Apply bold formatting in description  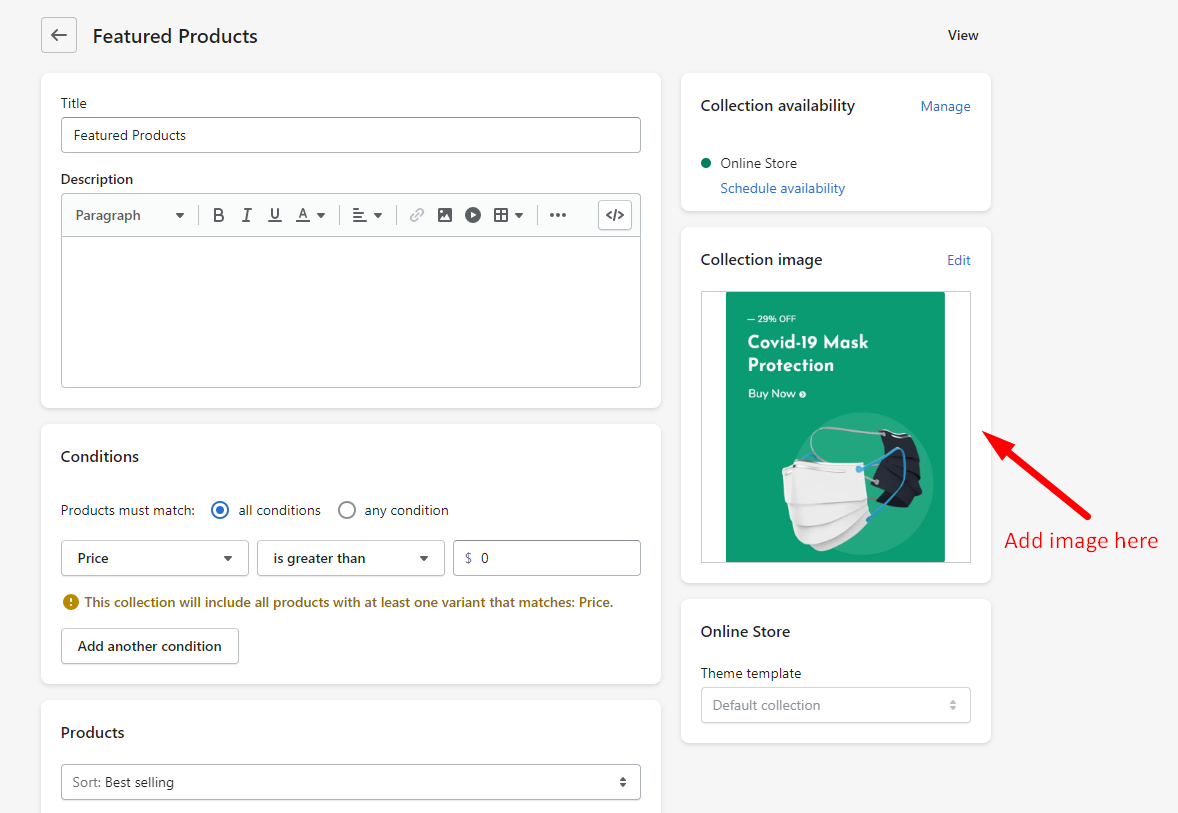pos(218,216)
